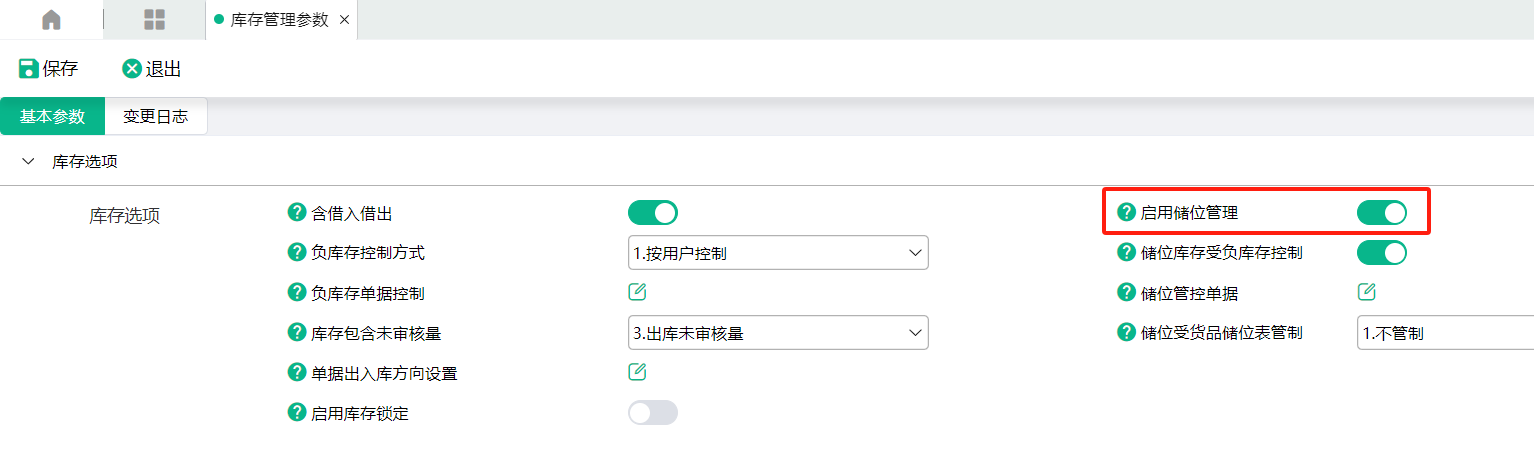Screen dimensions: 1534x460
Task: Select the 基本参数 tab
Action: coord(52,116)
